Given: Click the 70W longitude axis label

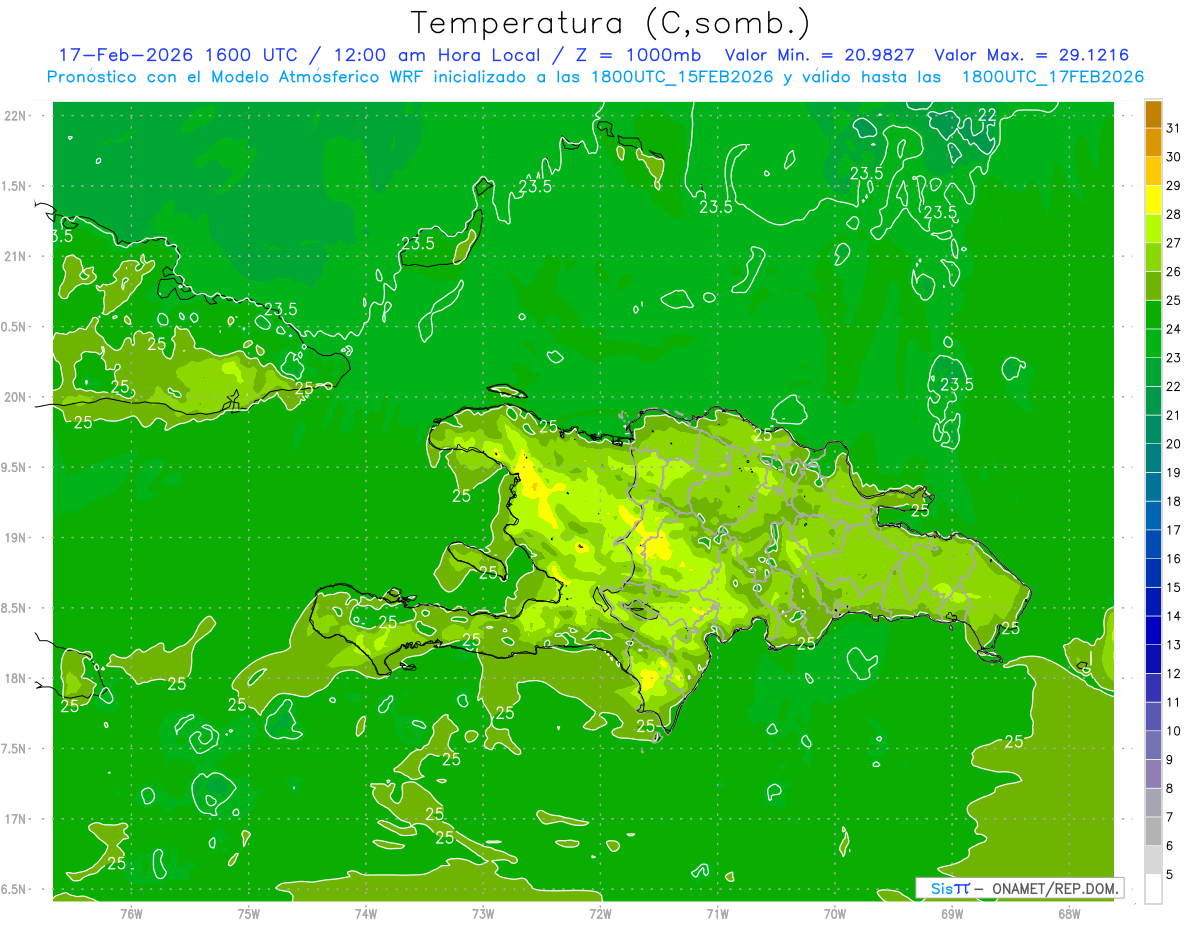Looking at the screenshot, I should [835, 913].
